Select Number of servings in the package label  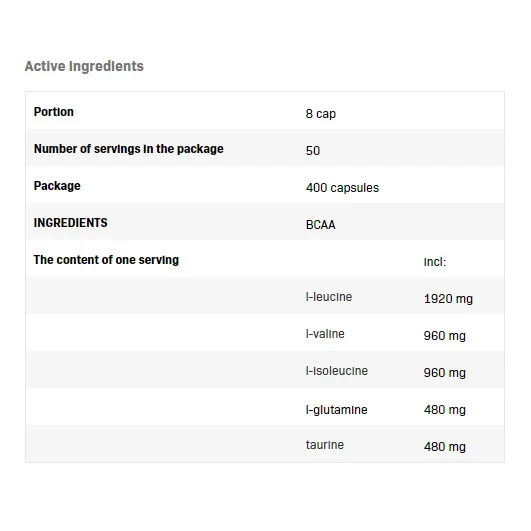pyautogui.click(x=129, y=149)
